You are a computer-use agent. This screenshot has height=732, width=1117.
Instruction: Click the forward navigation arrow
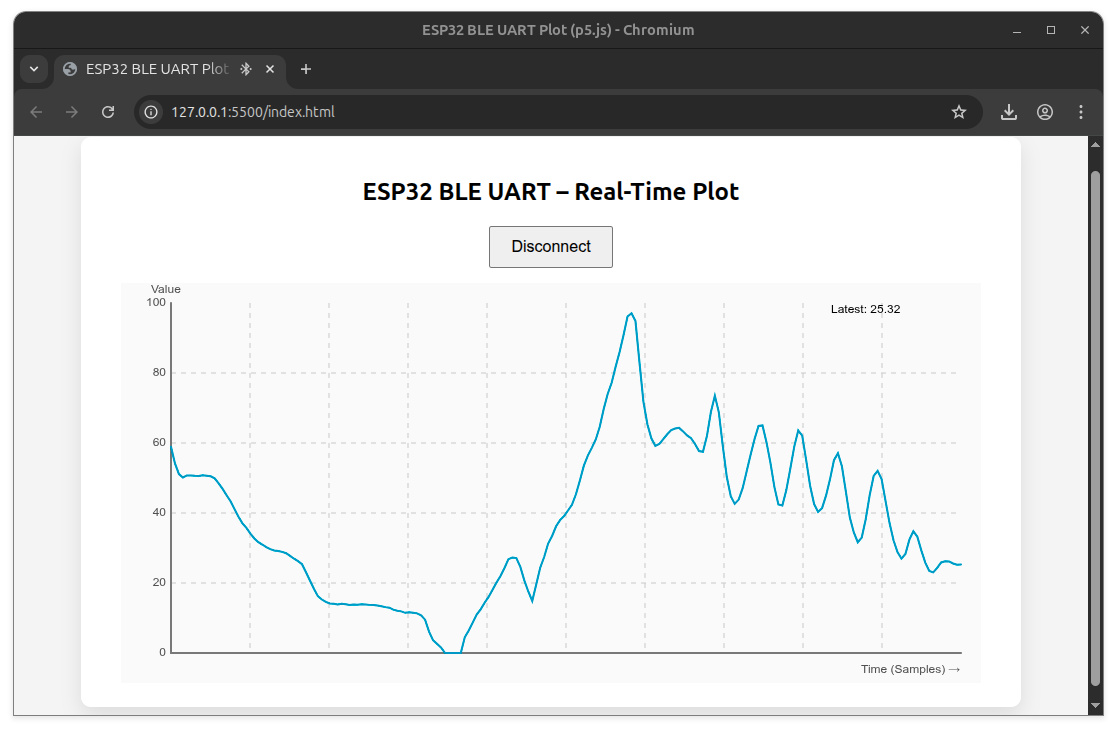[72, 112]
